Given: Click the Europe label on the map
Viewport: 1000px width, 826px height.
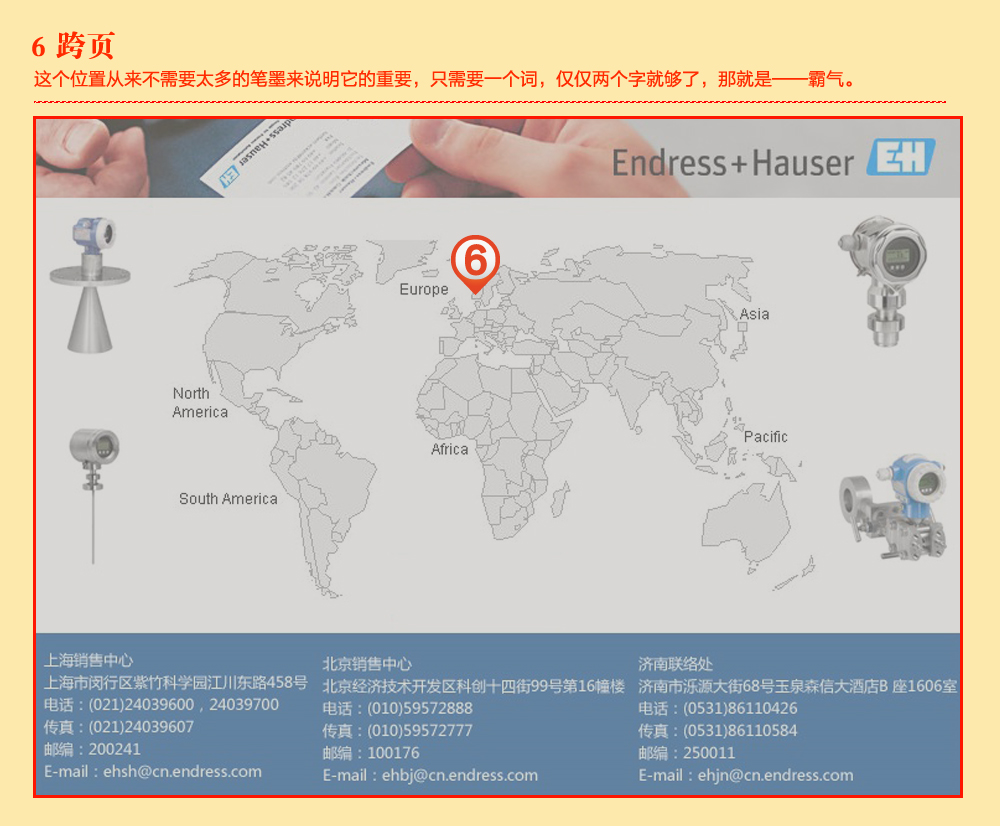Looking at the screenshot, I should pos(424,289).
